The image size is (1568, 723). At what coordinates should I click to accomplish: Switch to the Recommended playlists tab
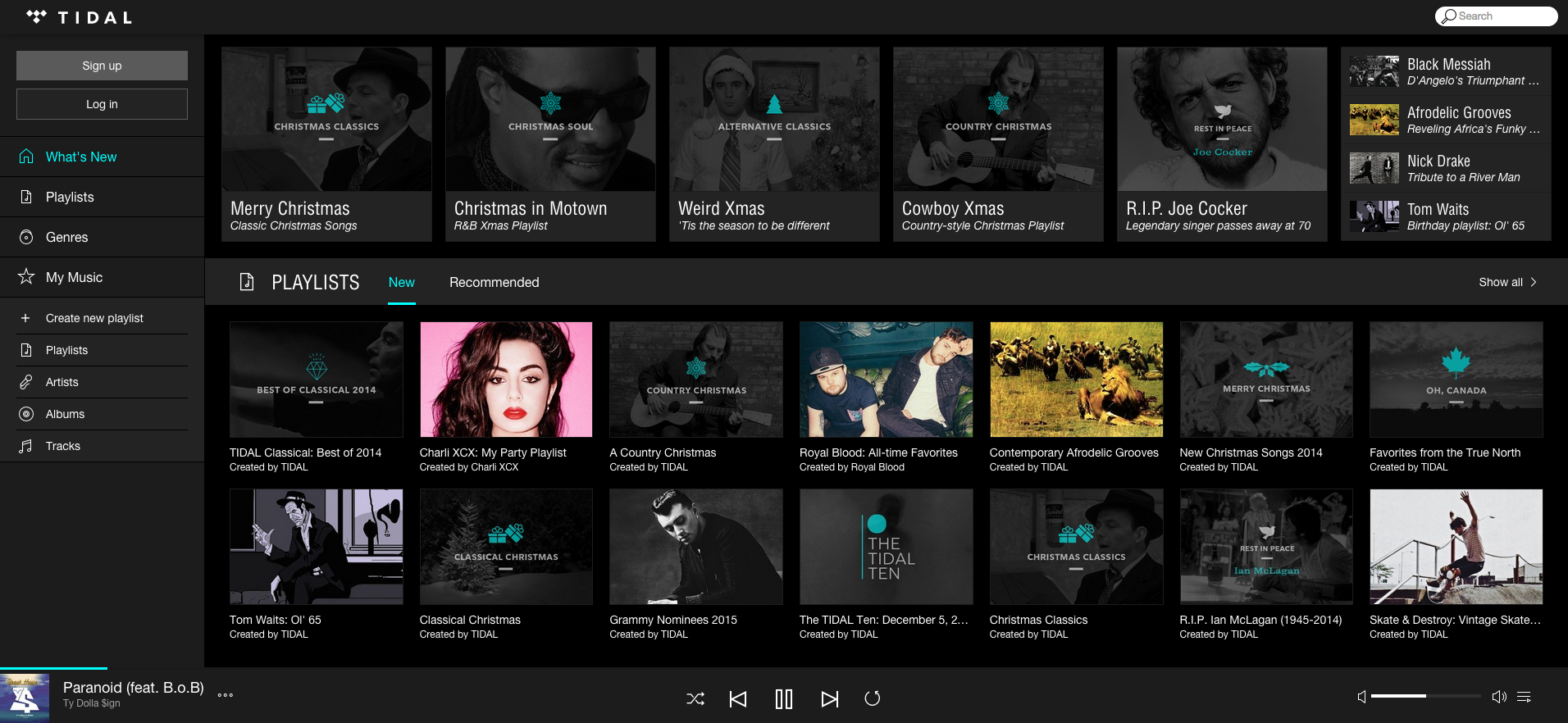coord(494,282)
